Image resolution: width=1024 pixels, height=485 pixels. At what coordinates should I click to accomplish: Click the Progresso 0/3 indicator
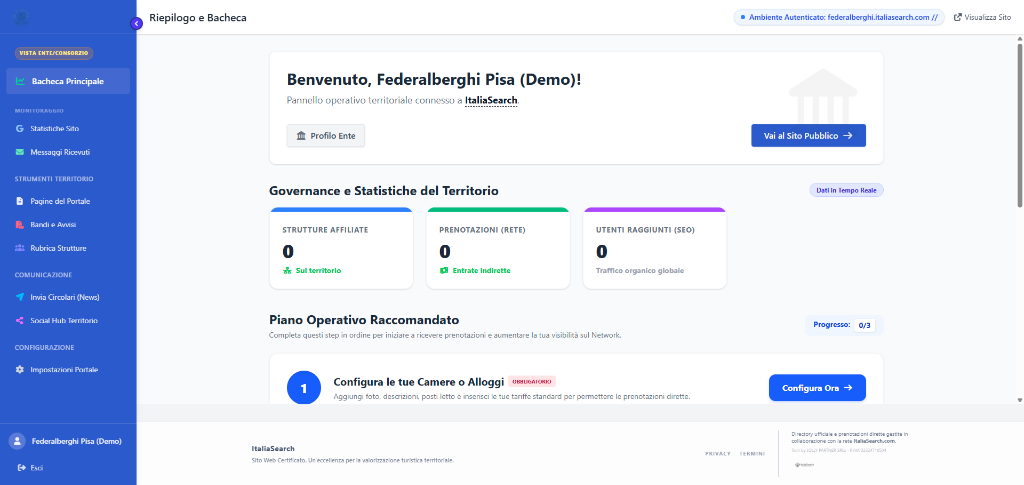(x=844, y=325)
